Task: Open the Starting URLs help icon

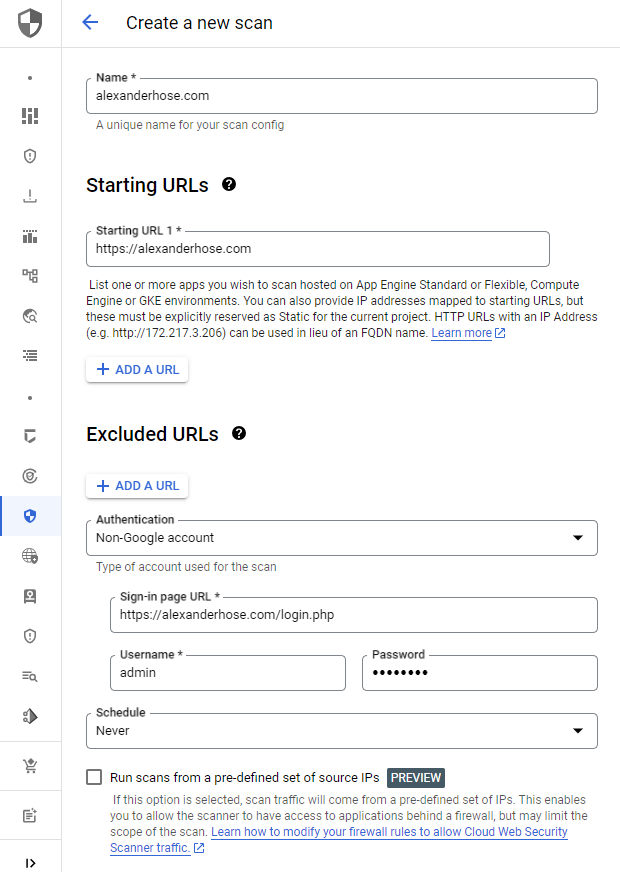Action: (229, 184)
